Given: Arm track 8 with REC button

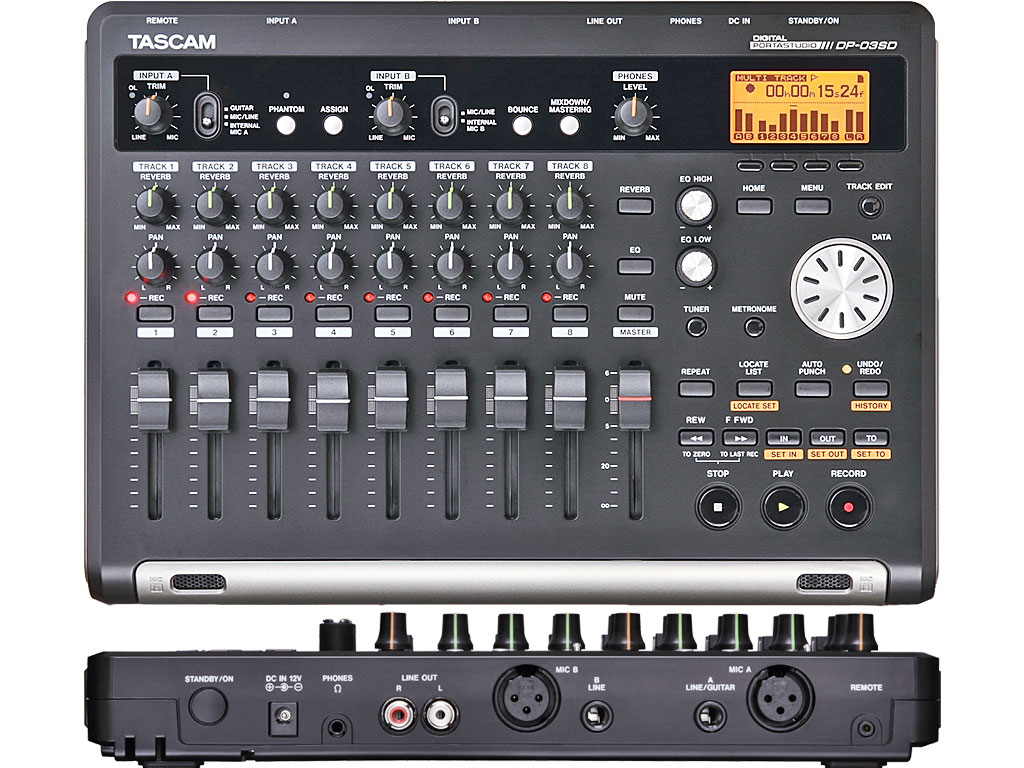Looking at the screenshot, I should coord(570,313).
